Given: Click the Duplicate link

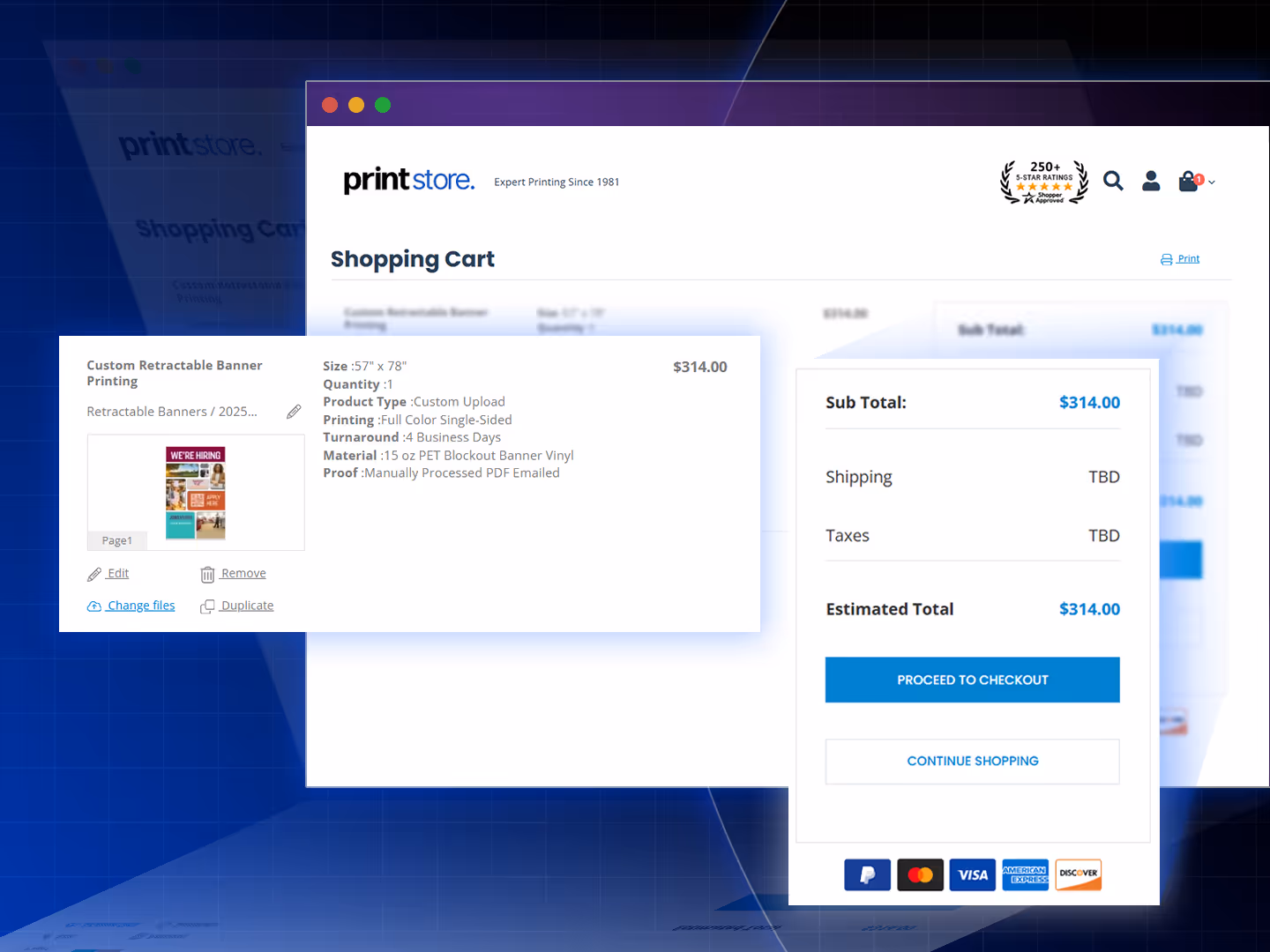Looking at the screenshot, I should (x=237, y=606).
